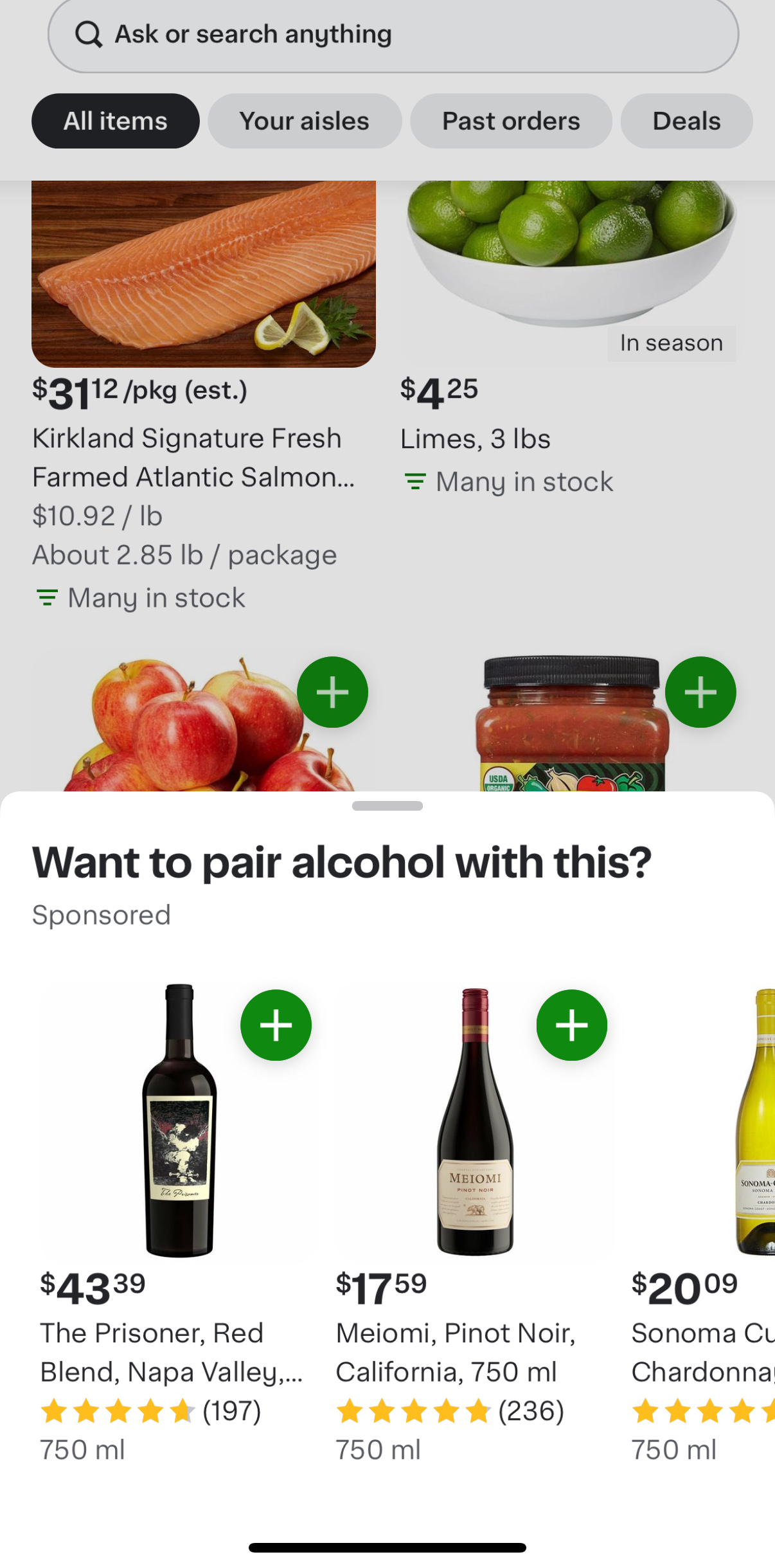Open the Kirkland Atlantic Salmon product image
Image resolution: width=775 pixels, height=1568 pixels.
click(204, 273)
